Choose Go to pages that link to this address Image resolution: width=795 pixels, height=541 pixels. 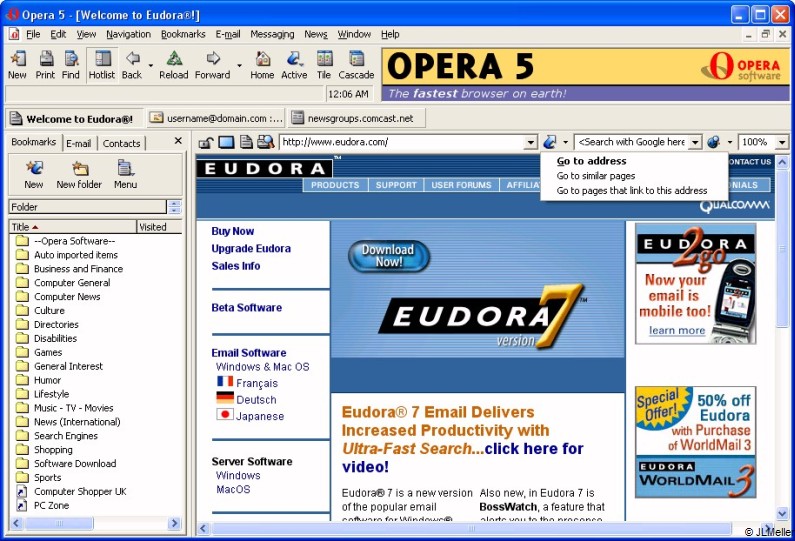[x=632, y=191]
